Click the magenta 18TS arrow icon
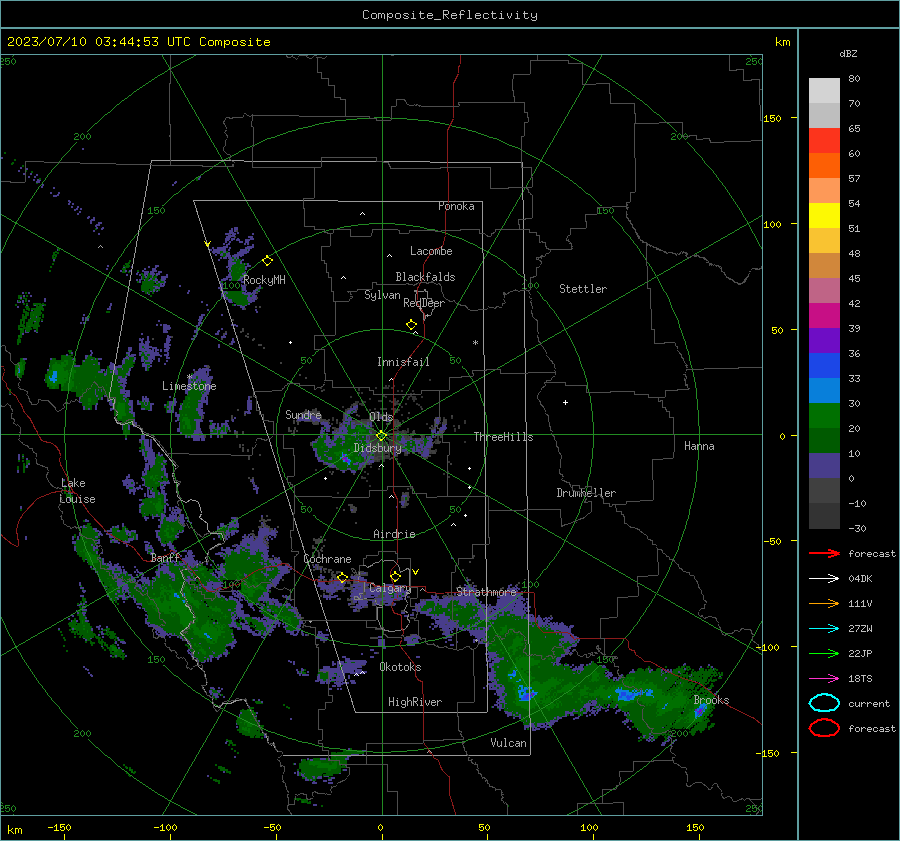Screen dimensions: 900x841 (x=824, y=679)
